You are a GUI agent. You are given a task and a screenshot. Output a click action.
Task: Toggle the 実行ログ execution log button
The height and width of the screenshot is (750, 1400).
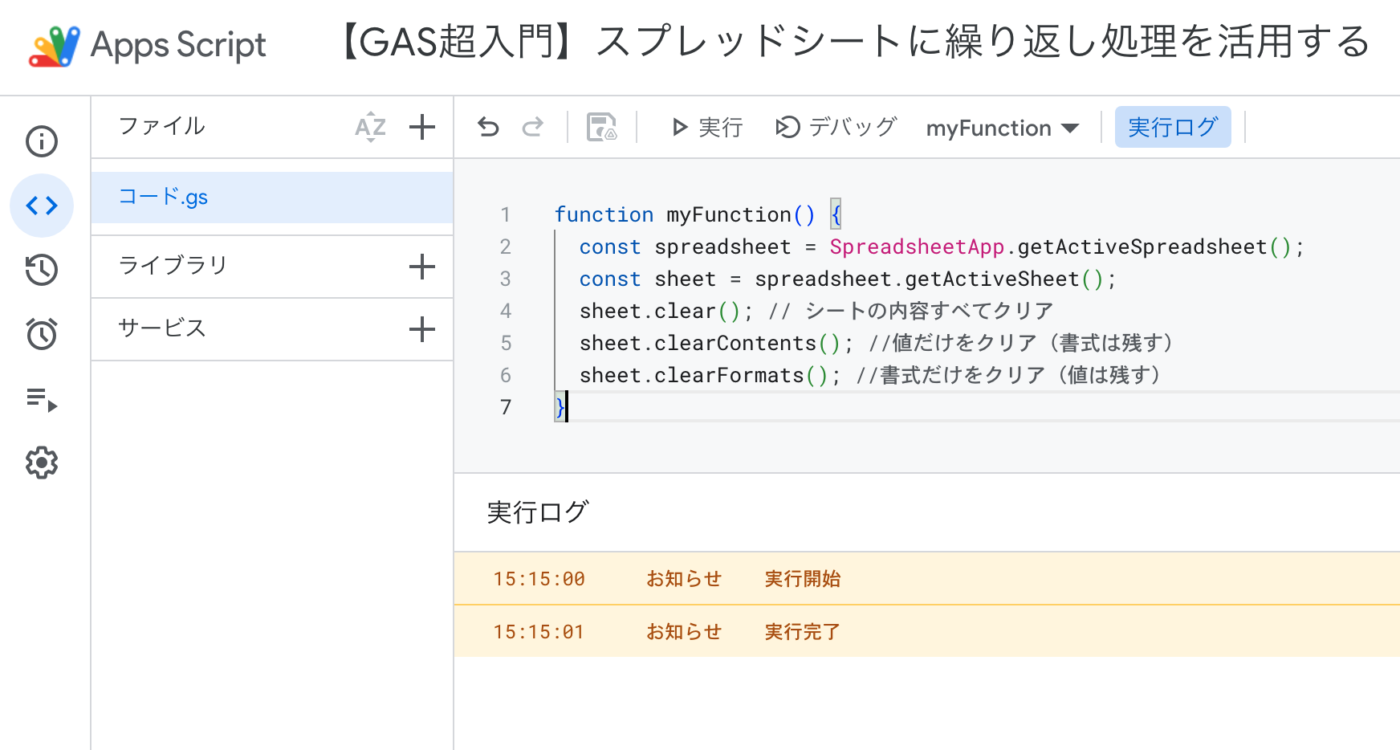1172,127
